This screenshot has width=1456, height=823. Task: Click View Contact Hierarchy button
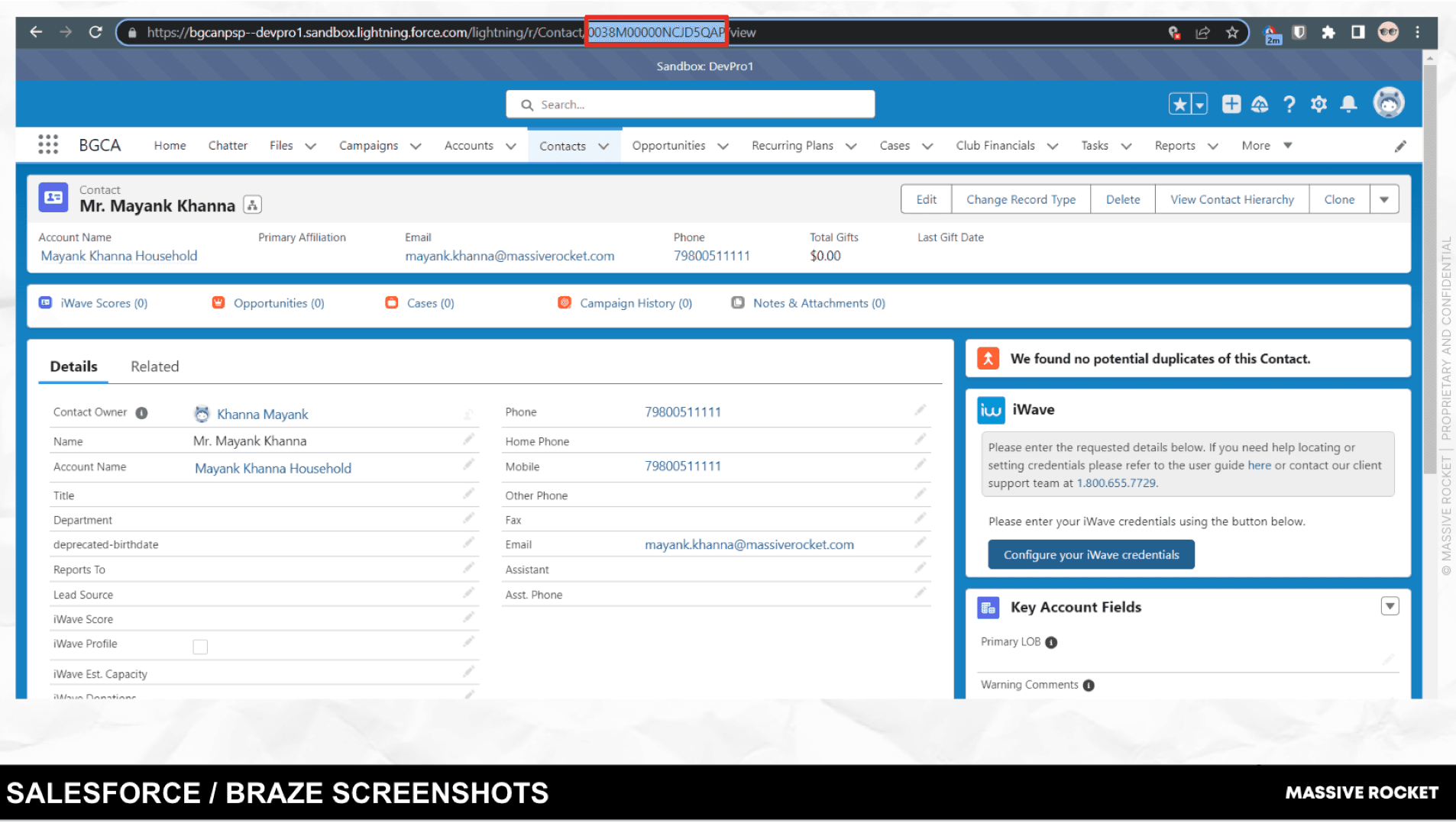pos(1231,199)
